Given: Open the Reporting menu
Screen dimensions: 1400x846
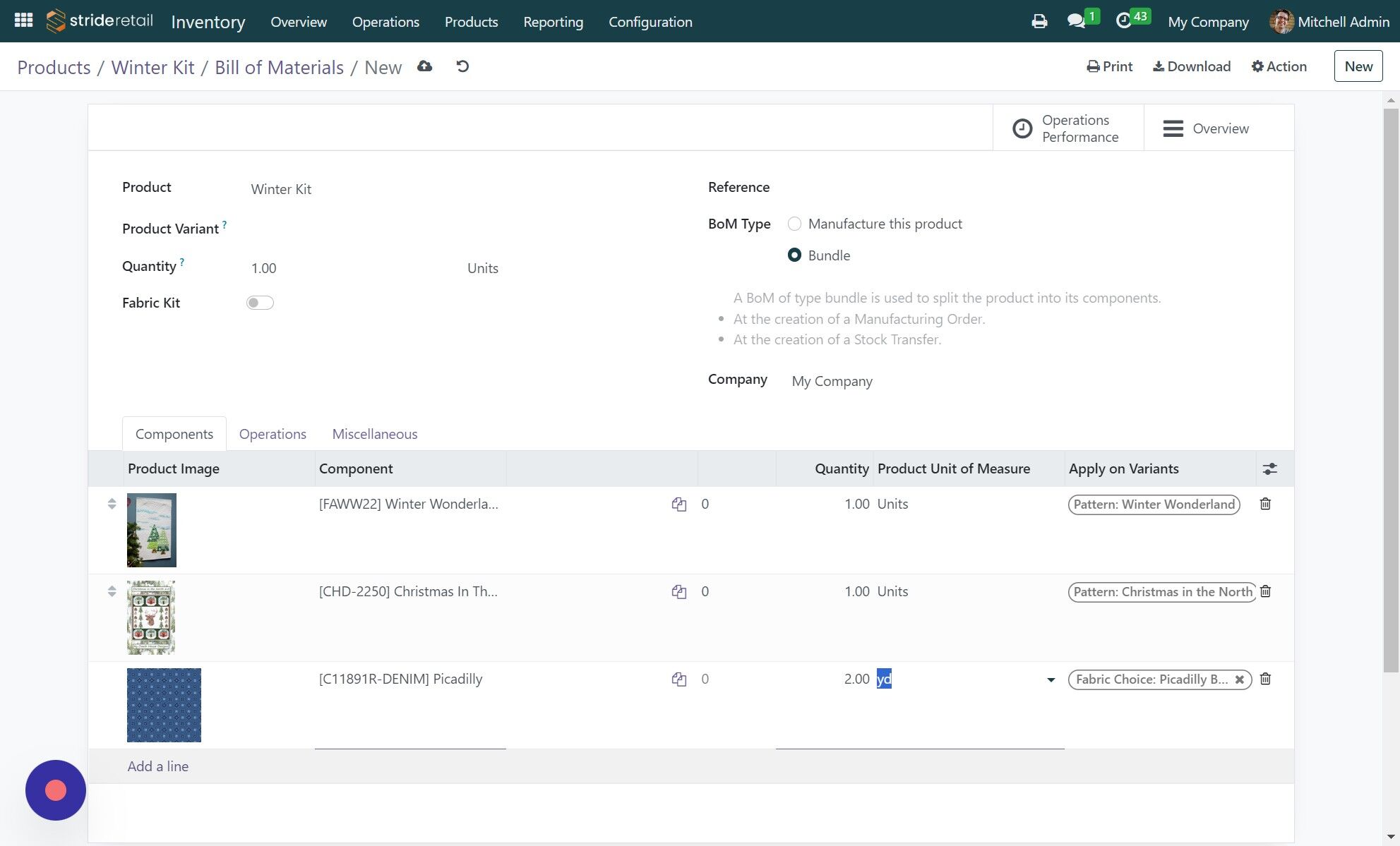Looking at the screenshot, I should click(553, 22).
